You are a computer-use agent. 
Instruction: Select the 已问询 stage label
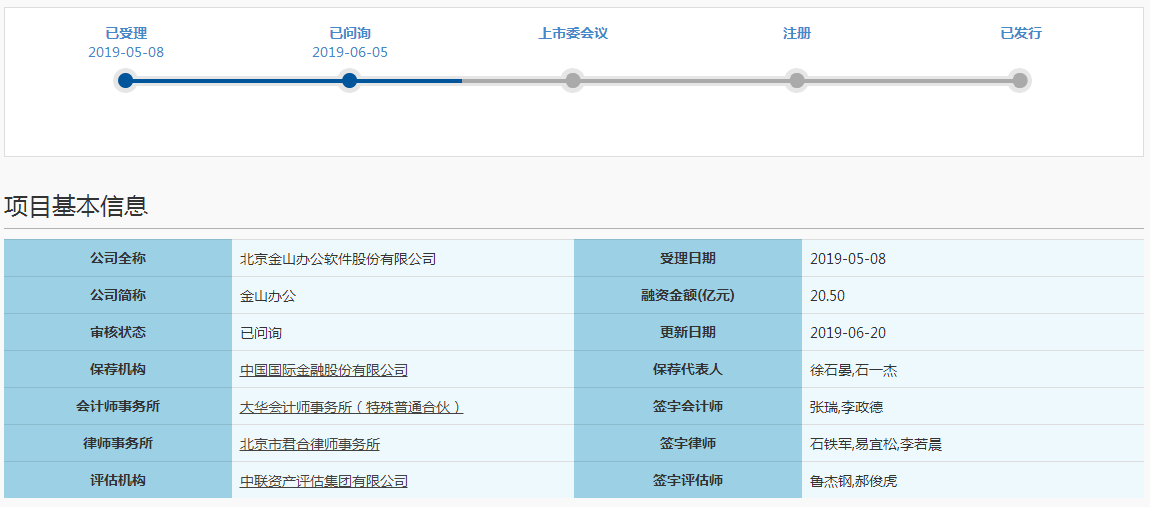coord(350,33)
